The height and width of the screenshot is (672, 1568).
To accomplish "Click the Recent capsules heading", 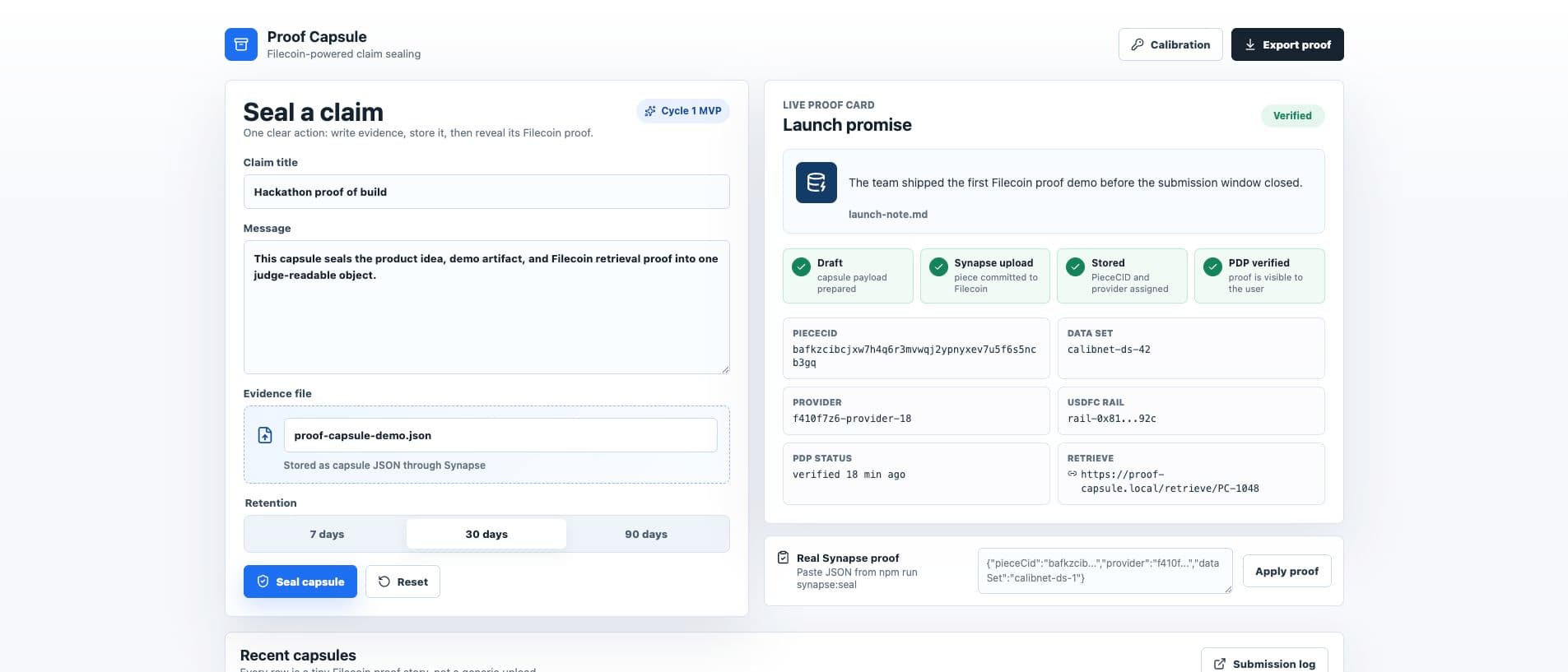I will tap(298, 656).
